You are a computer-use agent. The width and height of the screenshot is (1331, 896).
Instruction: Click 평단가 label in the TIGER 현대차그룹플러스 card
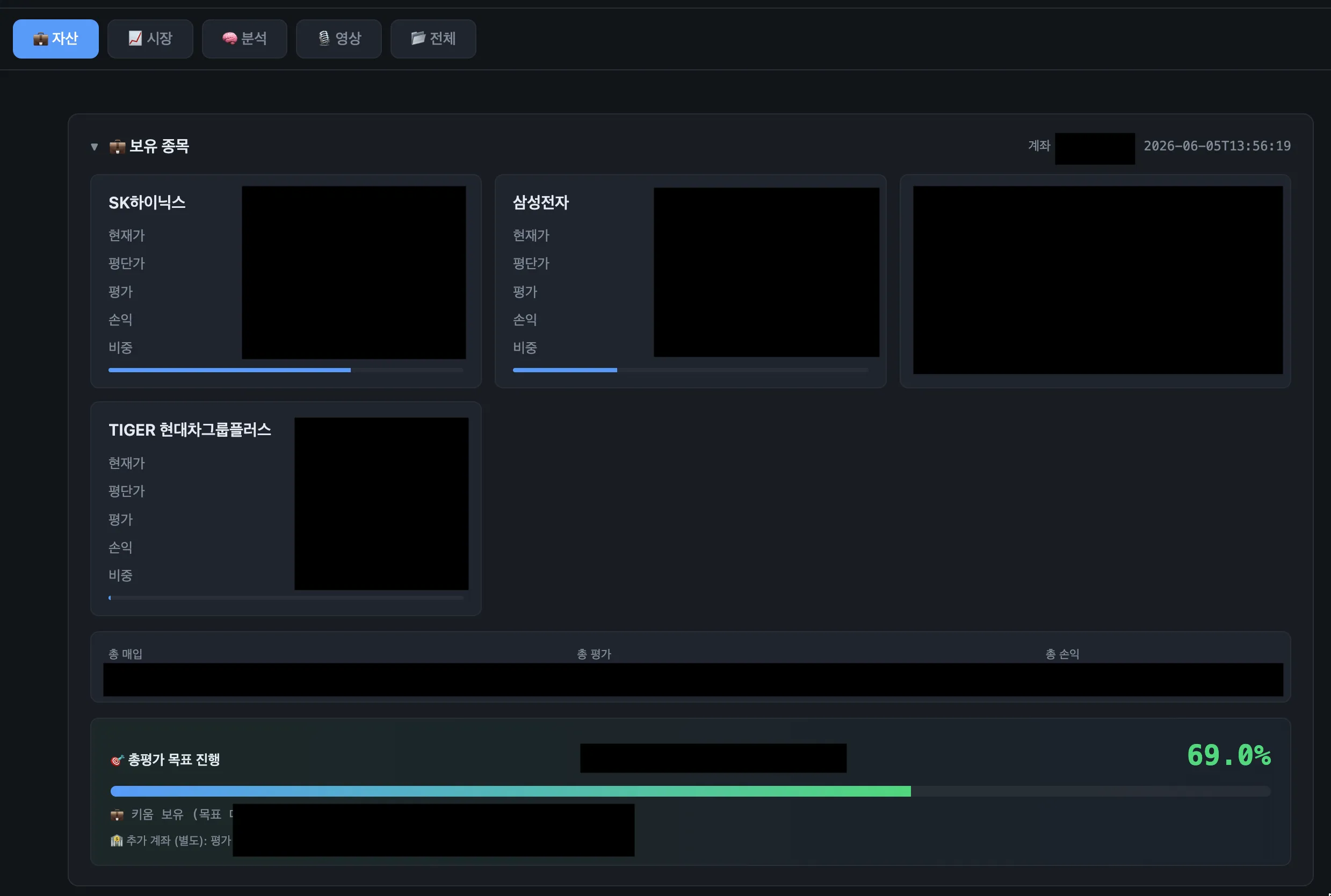click(x=126, y=491)
